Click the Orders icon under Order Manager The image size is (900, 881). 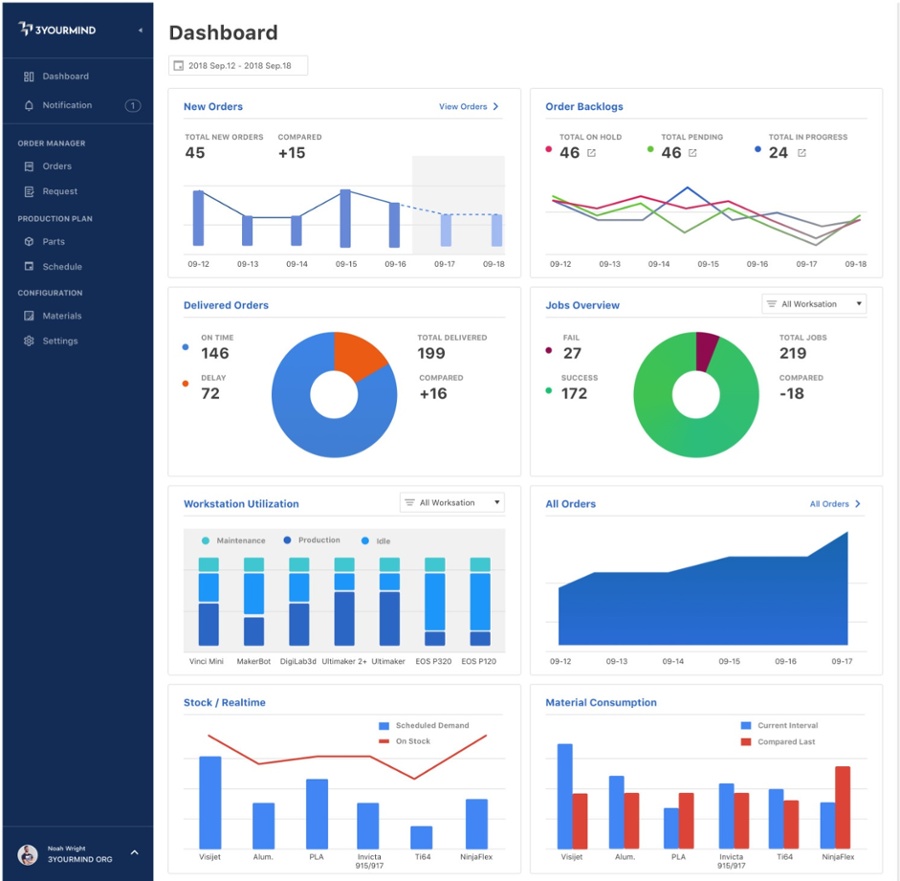[x=29, y=166]
